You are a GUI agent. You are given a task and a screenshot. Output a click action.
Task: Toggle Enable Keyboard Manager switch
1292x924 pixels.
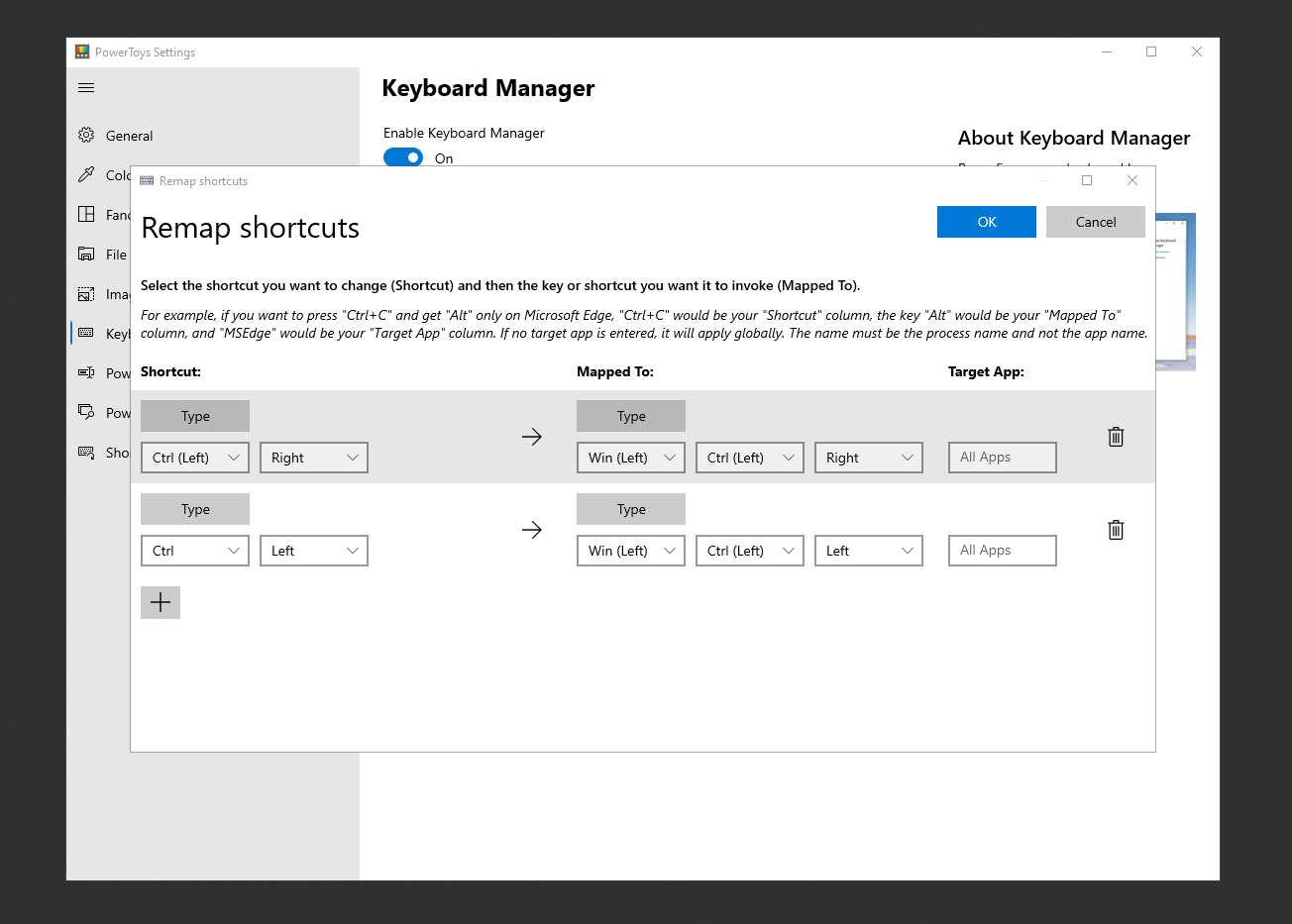point(403,157)
